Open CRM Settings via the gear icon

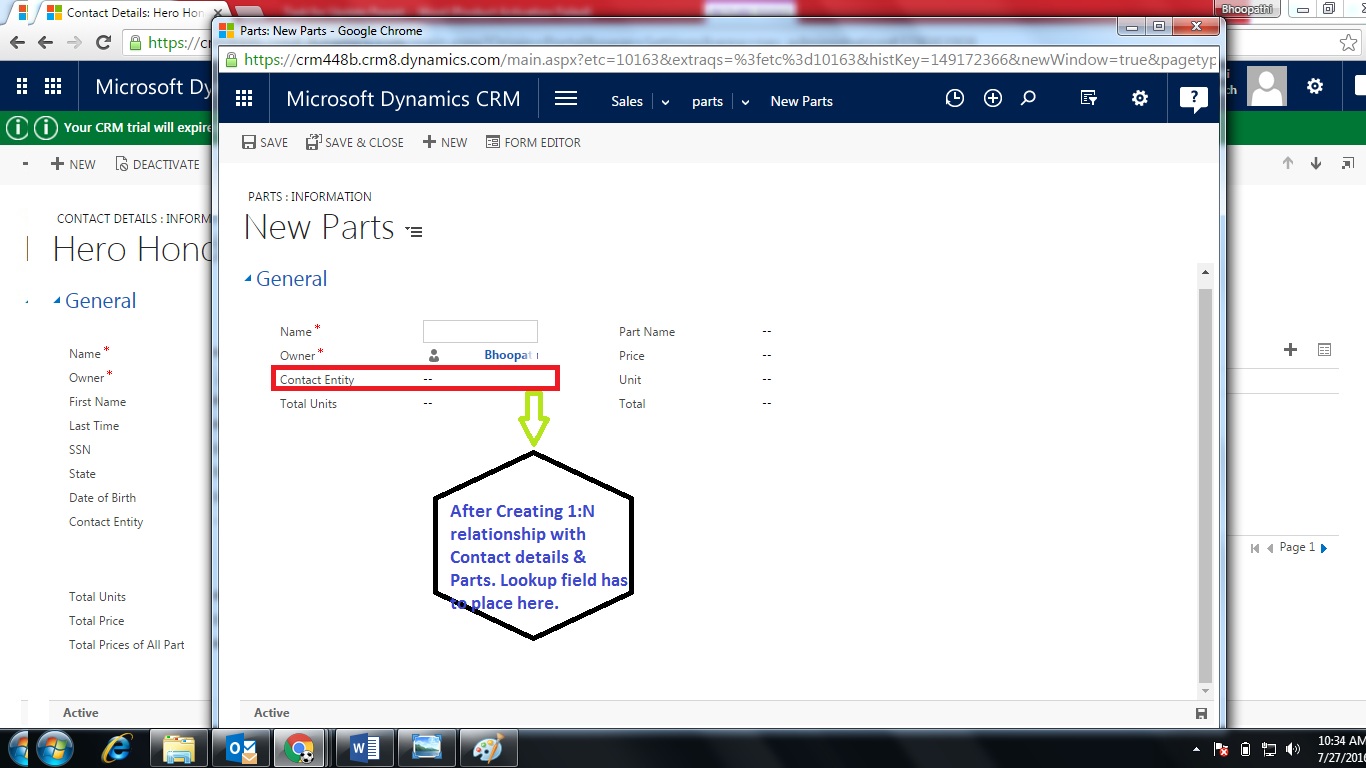click(x=1140, y=98)
